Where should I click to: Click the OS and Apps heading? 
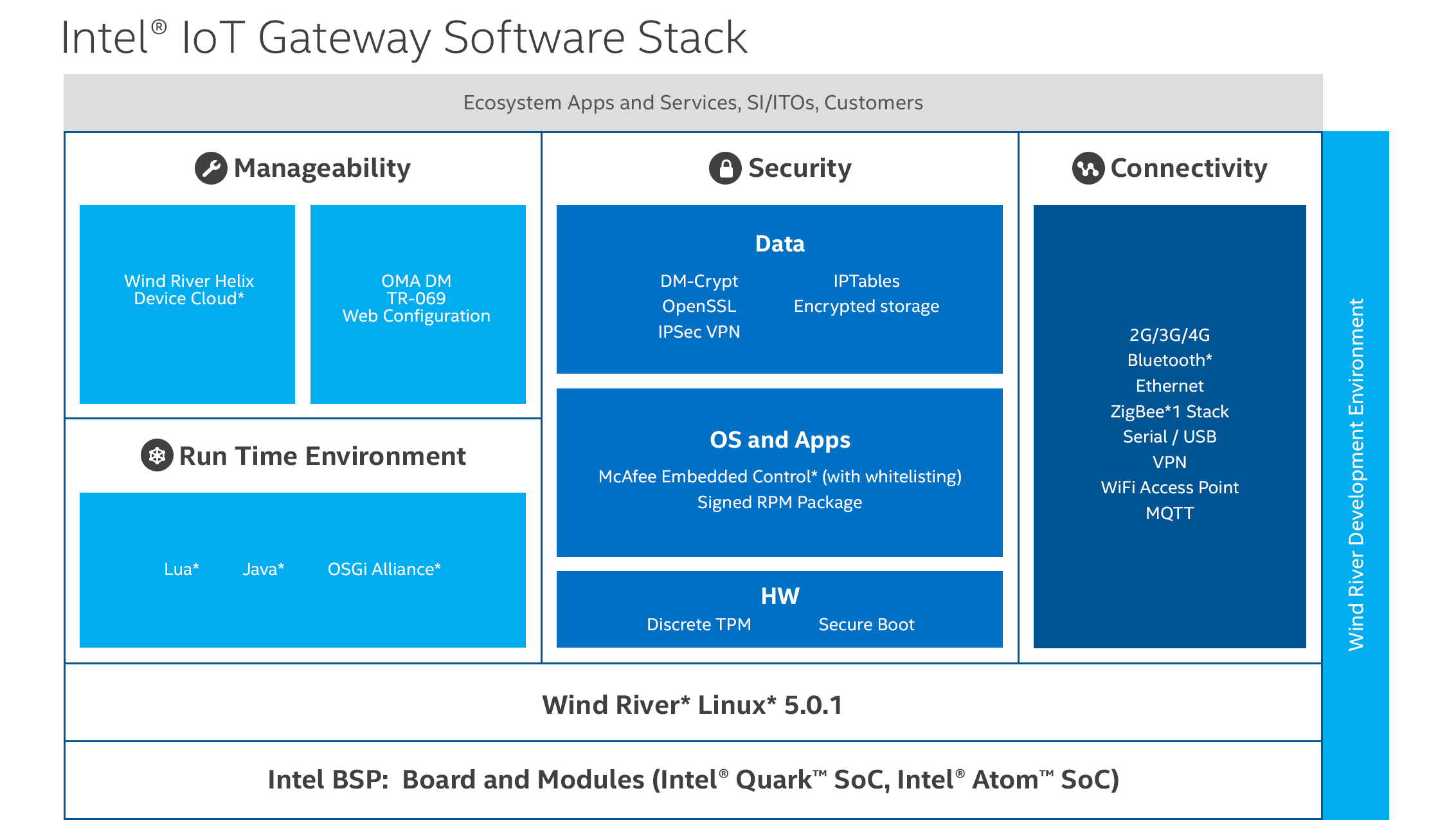(x=780, y=440)
